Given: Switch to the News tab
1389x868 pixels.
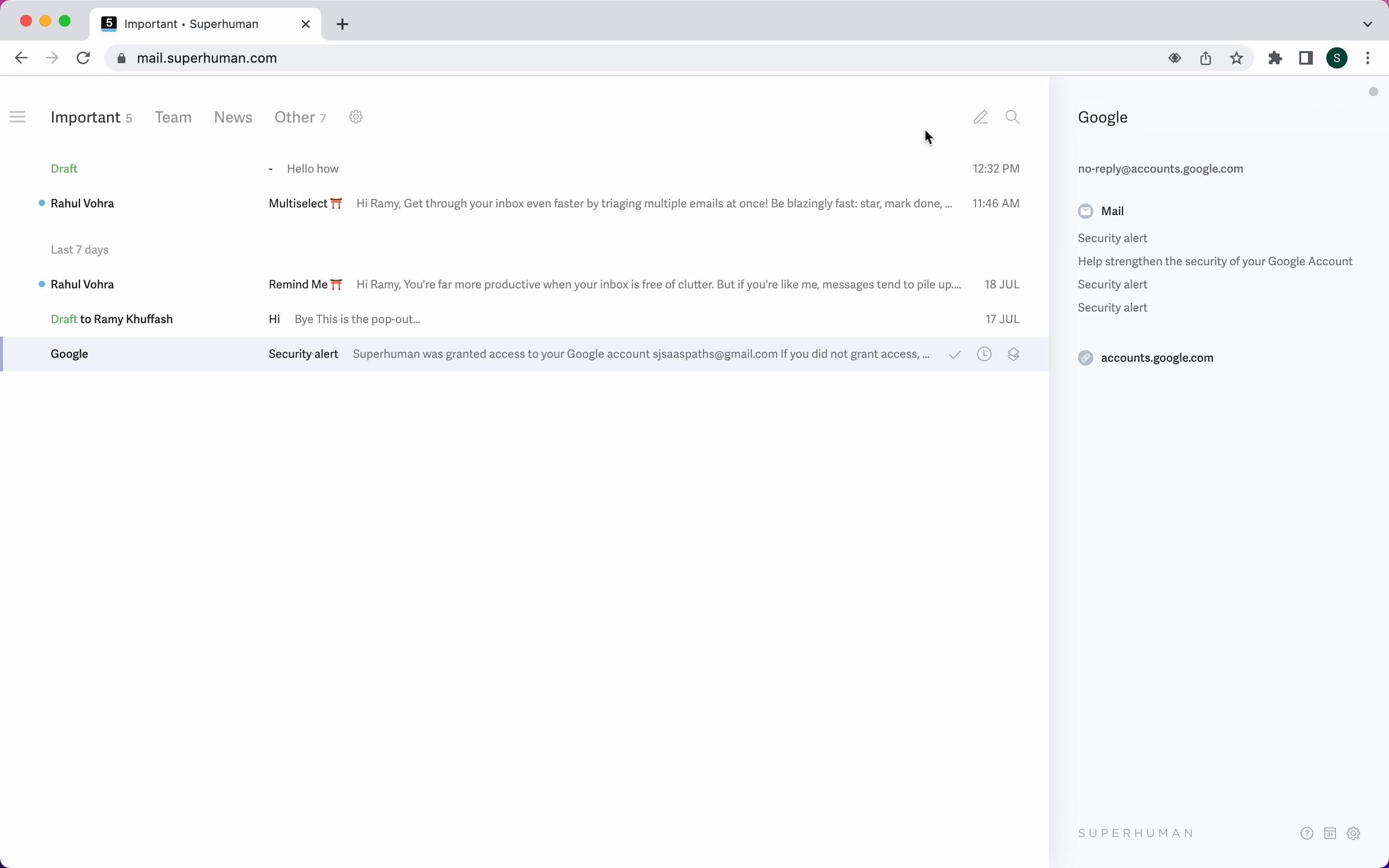Looking at the screenshot, I should point(233,117).
